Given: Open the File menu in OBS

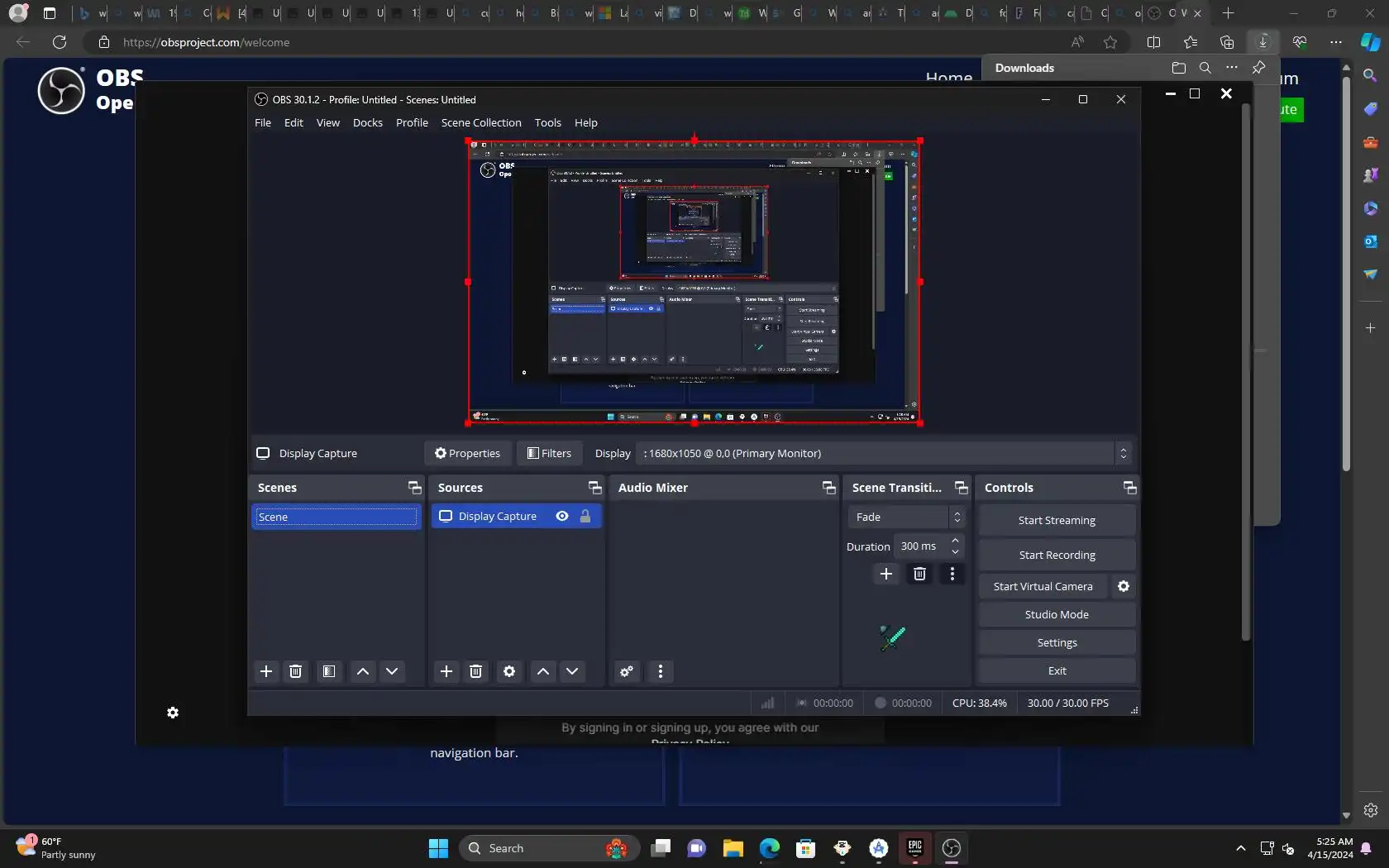Looking at the screenshot, I should pyautogui.click(x=263, y=122).
